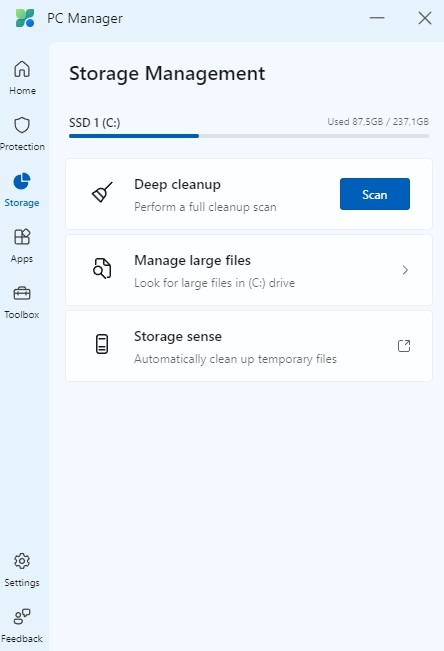Open the Apps section icon
This screenshot has height=651, width=444.
(x=22, y=237)
